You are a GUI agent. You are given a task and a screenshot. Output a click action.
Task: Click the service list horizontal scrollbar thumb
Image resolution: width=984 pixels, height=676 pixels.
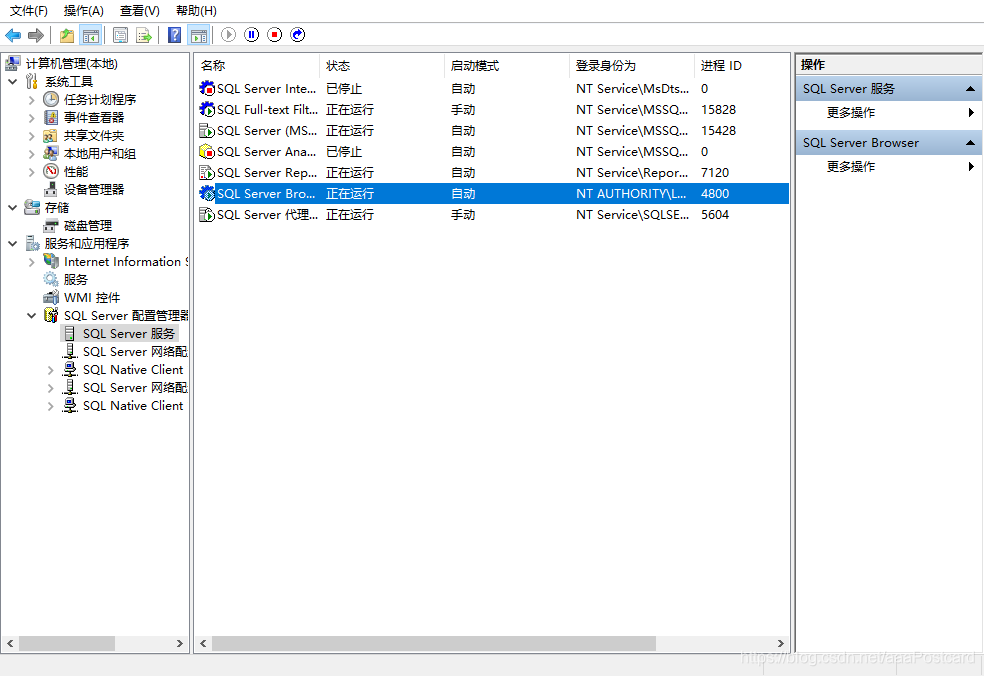[434, 643]
